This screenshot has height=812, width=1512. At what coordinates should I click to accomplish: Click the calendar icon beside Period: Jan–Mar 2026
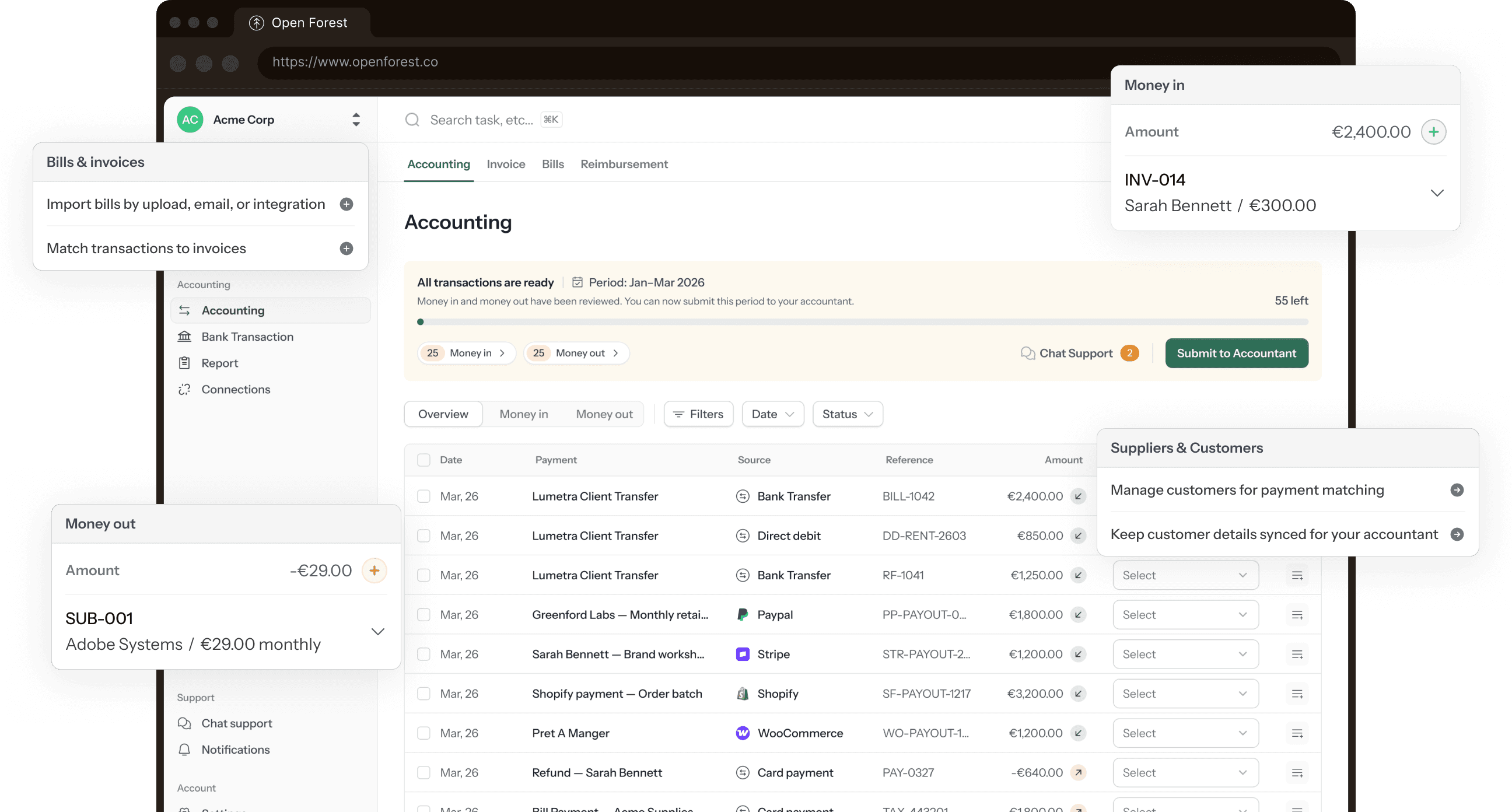[577, 282]
